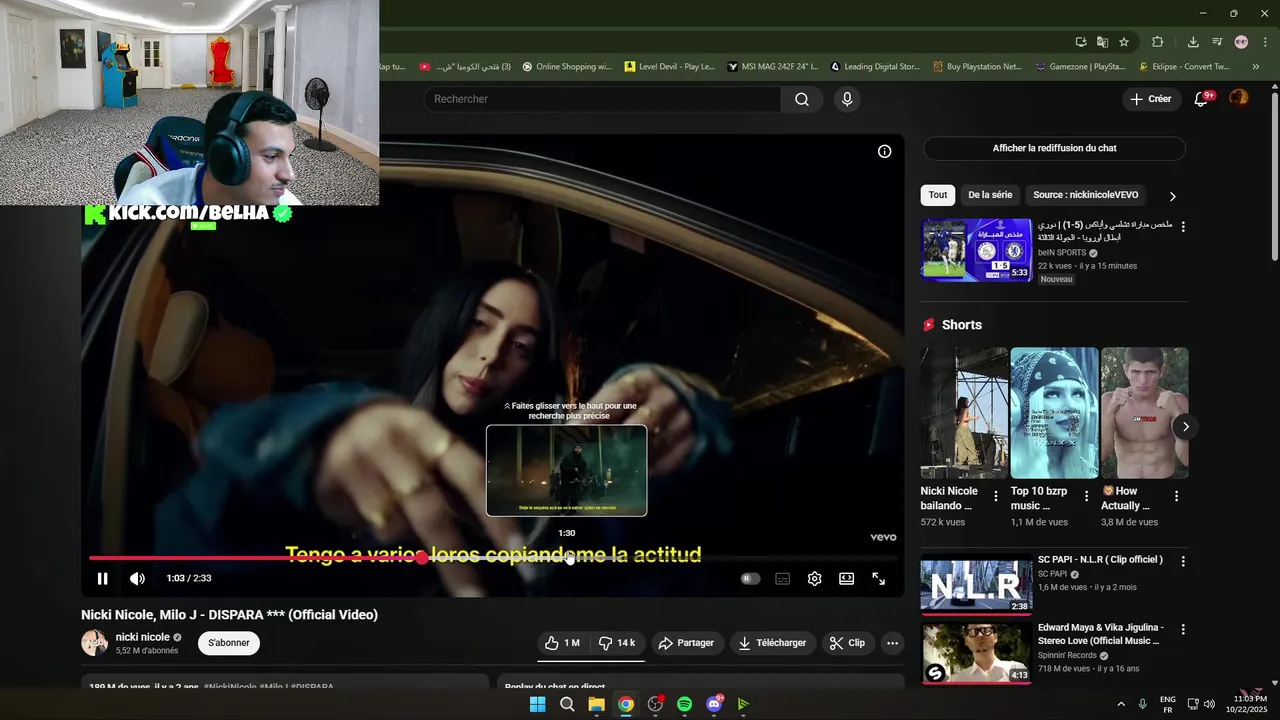Open the nicki nicole channel avatar
Screen dimensions: 1280x720
coord(95,643)
